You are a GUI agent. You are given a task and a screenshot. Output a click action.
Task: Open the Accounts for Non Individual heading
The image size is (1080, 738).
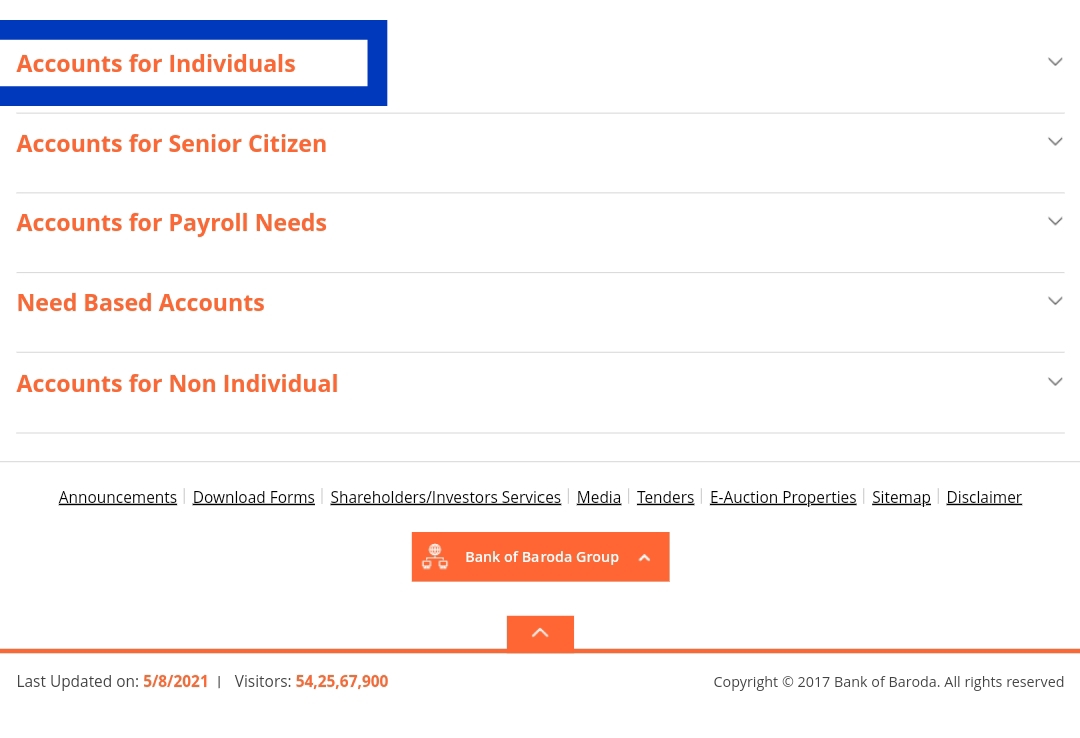tap(178, 384)
